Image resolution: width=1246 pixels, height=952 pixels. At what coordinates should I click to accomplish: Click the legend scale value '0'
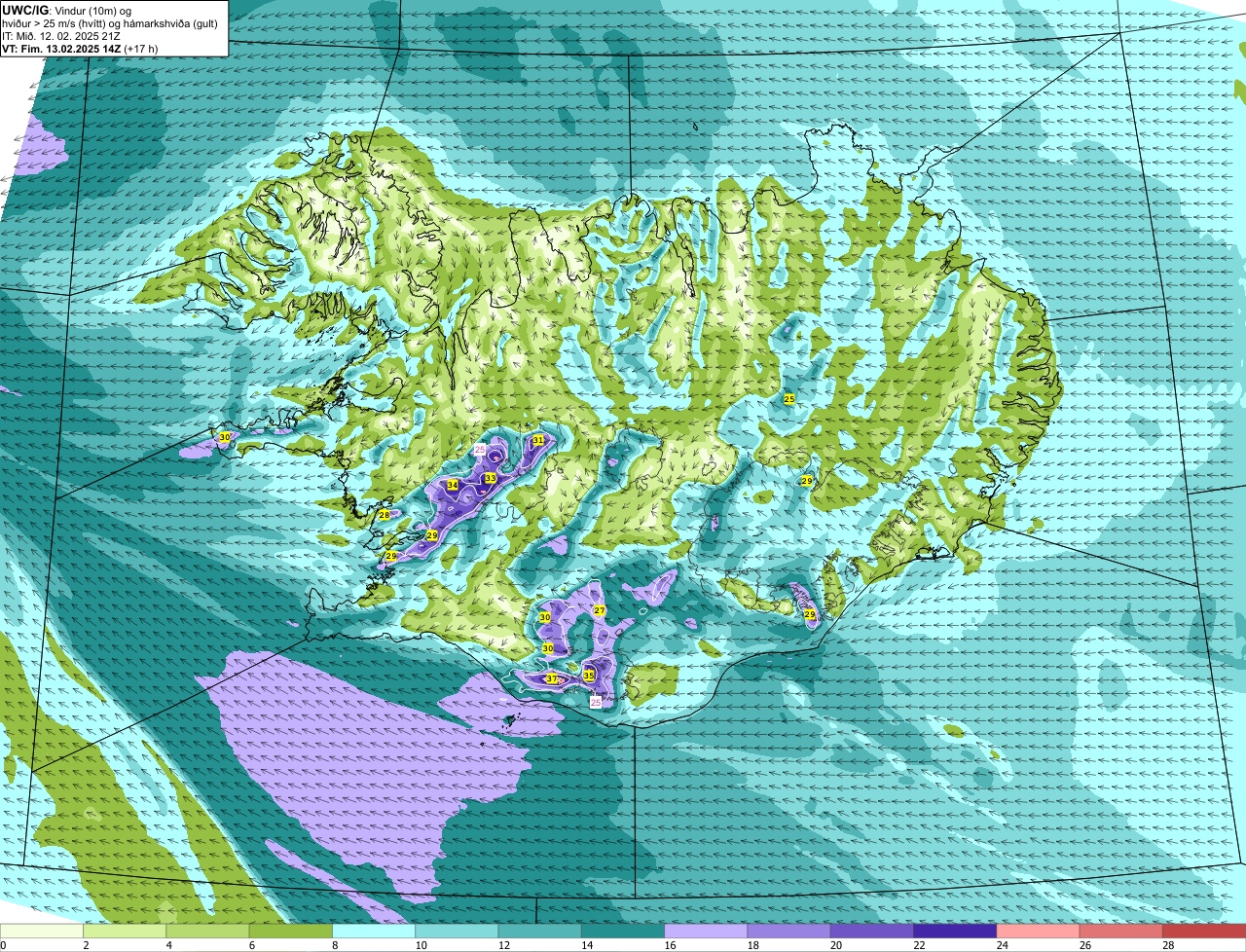pos(4,944)
